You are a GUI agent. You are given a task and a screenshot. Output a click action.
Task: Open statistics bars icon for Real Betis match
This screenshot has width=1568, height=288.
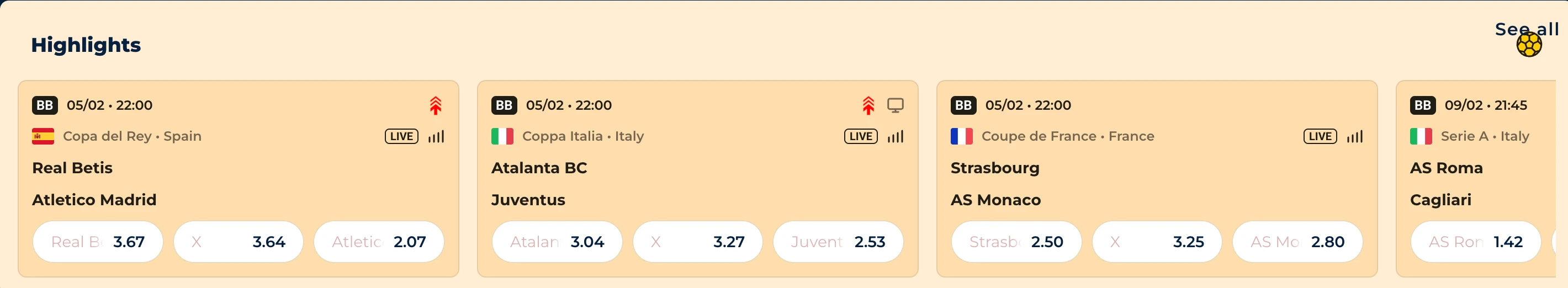click(436, 136)
